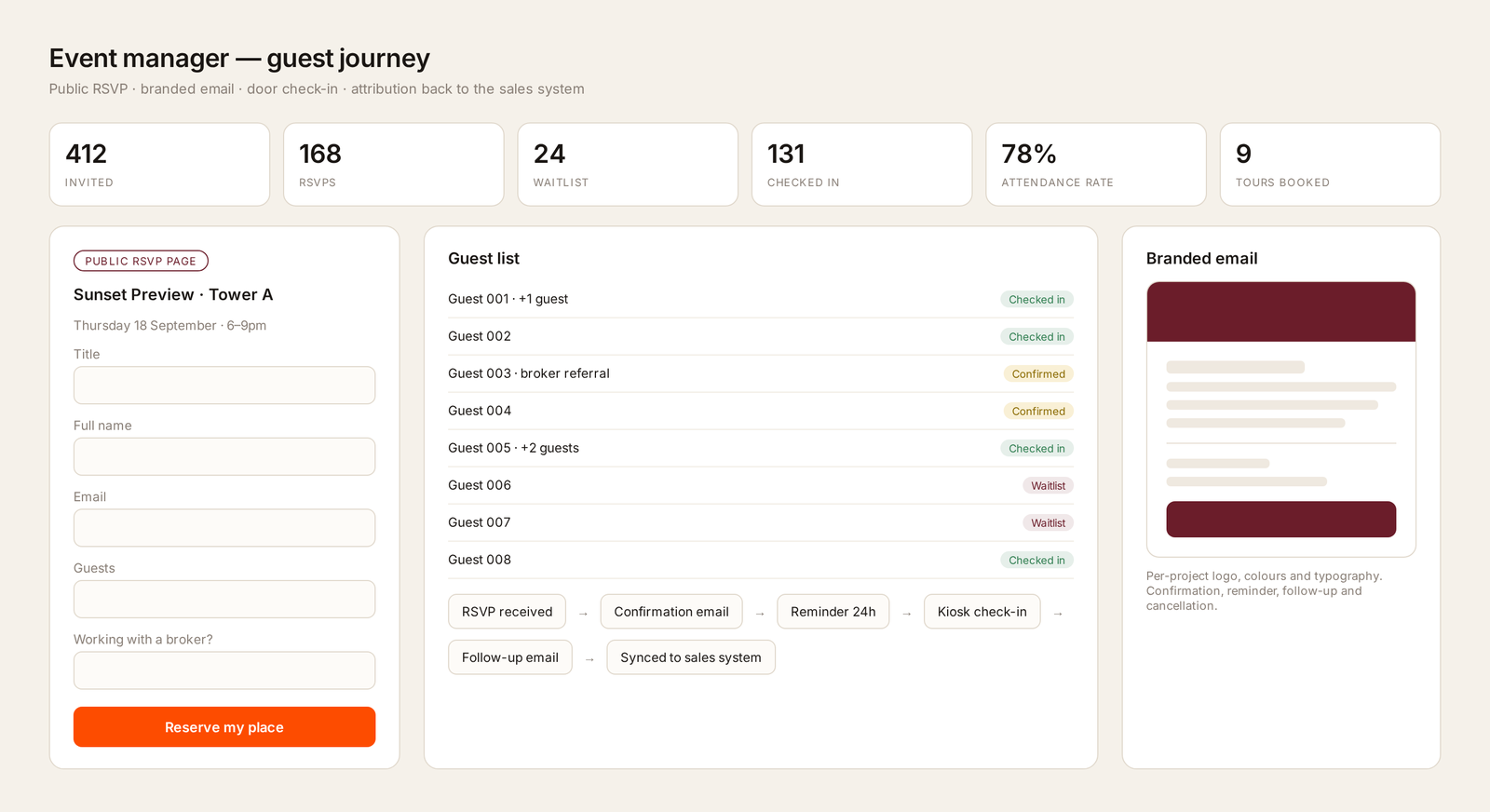Click the Reminder 24h step chip
The width and height of the screenshot is (1490, 812).
[833, 612]
